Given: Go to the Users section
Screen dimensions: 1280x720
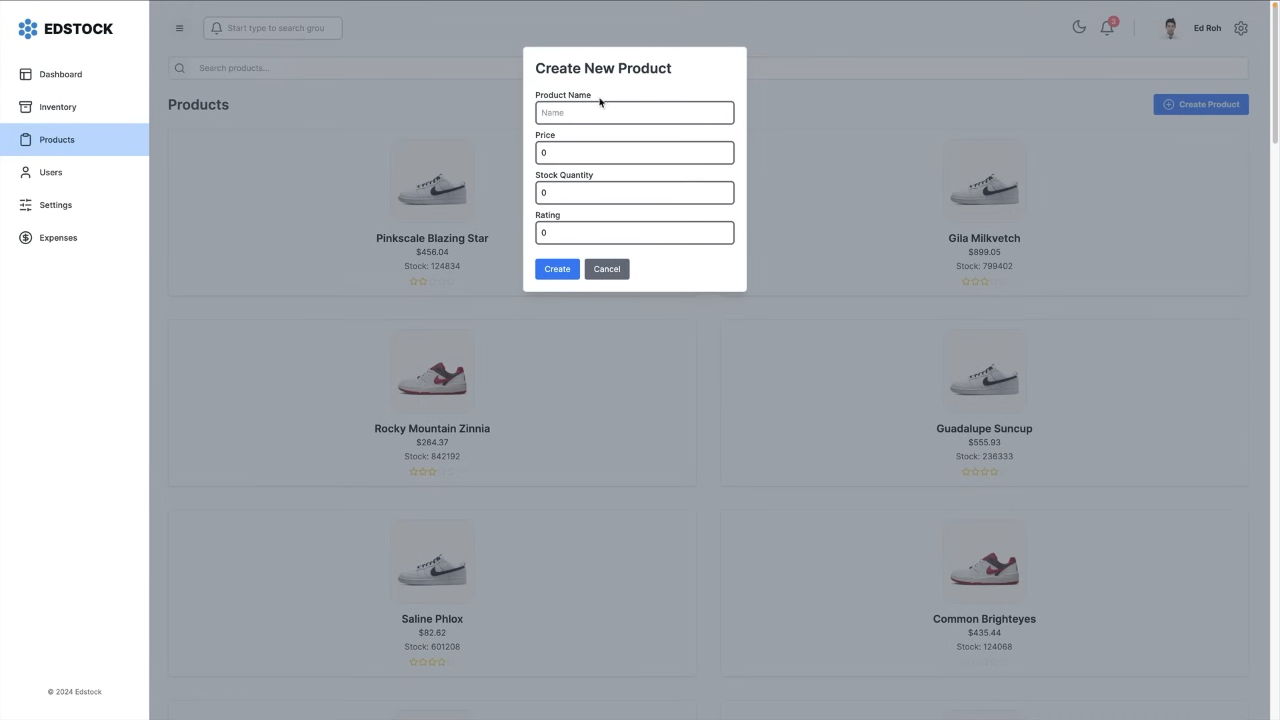Looking at the screenshot, I should tap(50, 172).
